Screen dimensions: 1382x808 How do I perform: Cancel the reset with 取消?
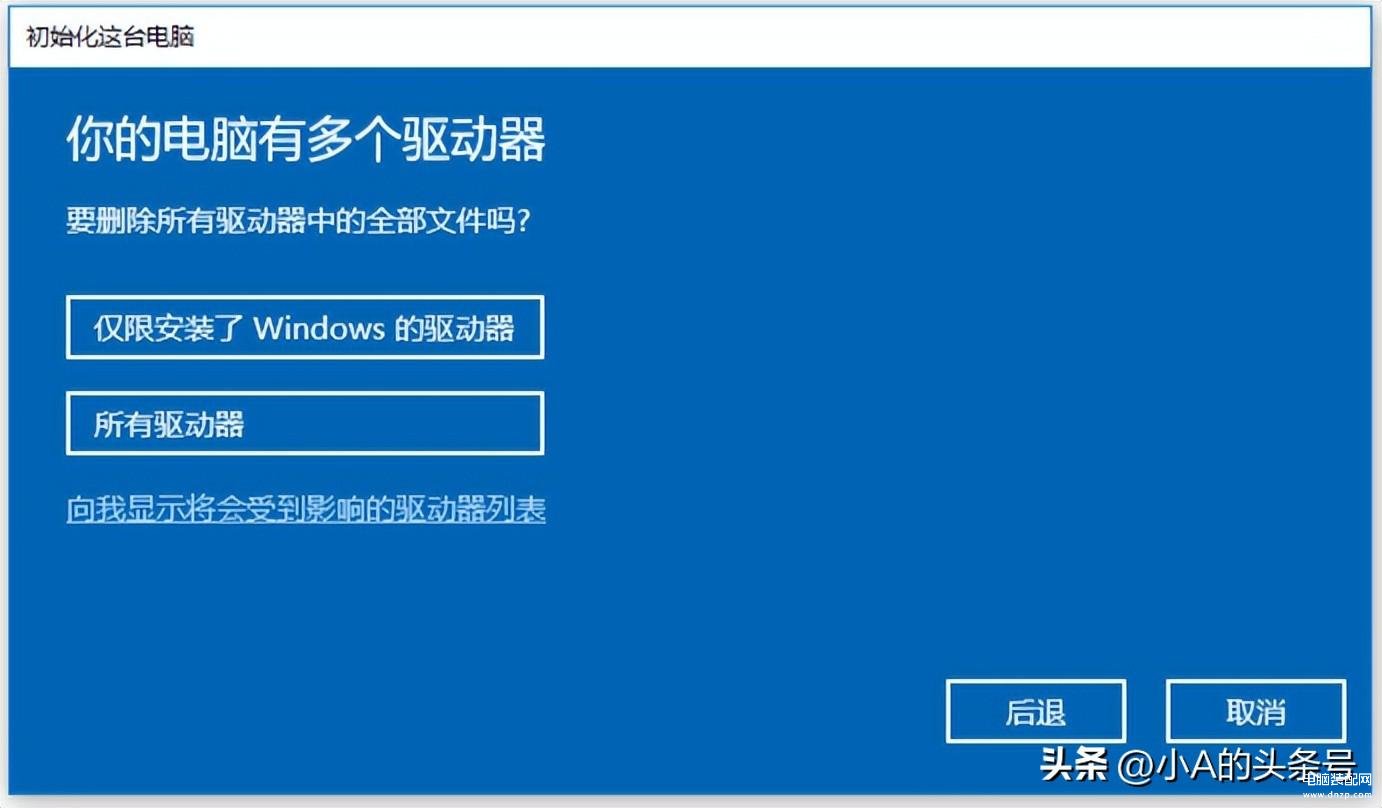[x=1256, y=712]
